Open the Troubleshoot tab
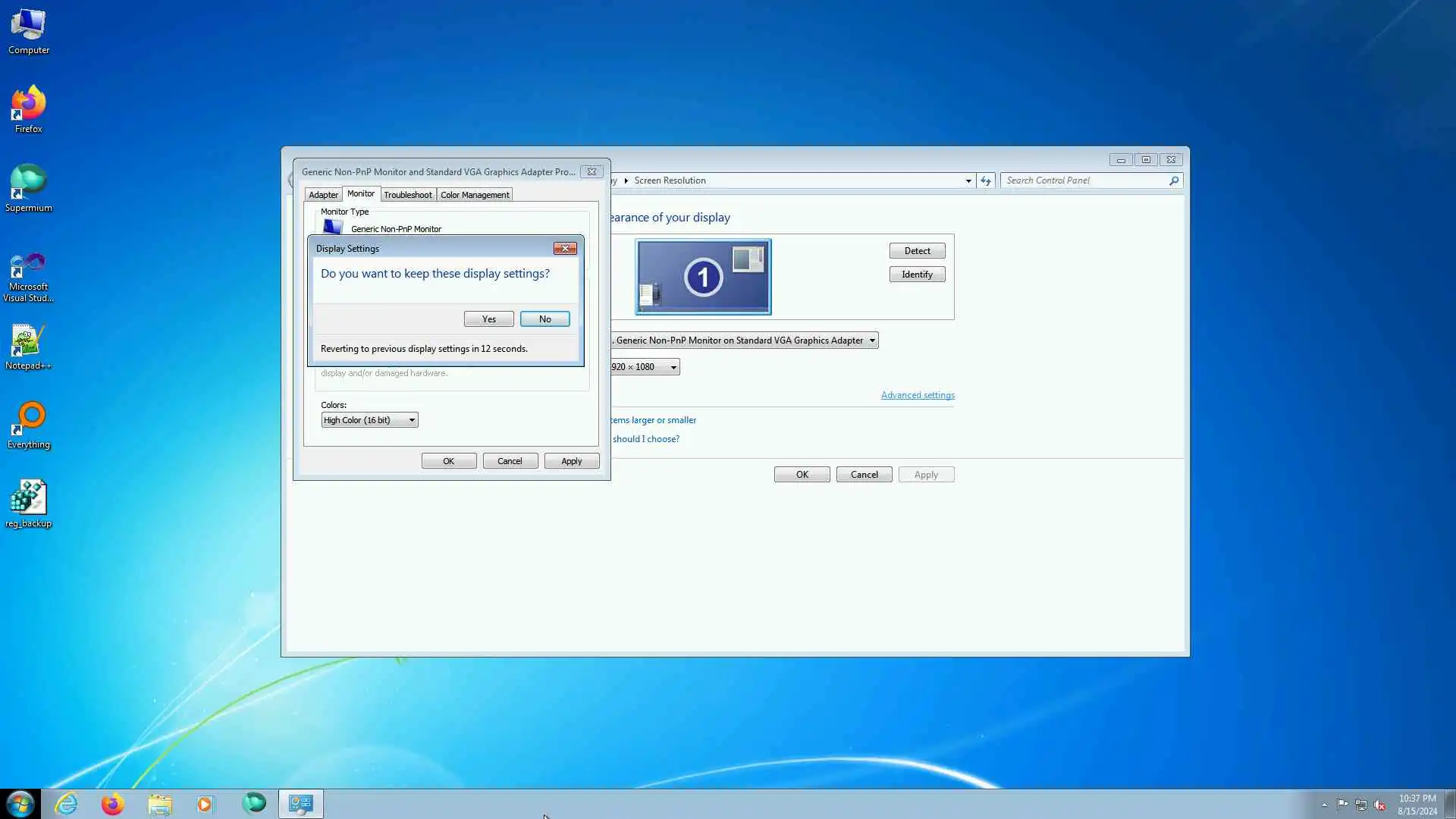 [407, 195]
